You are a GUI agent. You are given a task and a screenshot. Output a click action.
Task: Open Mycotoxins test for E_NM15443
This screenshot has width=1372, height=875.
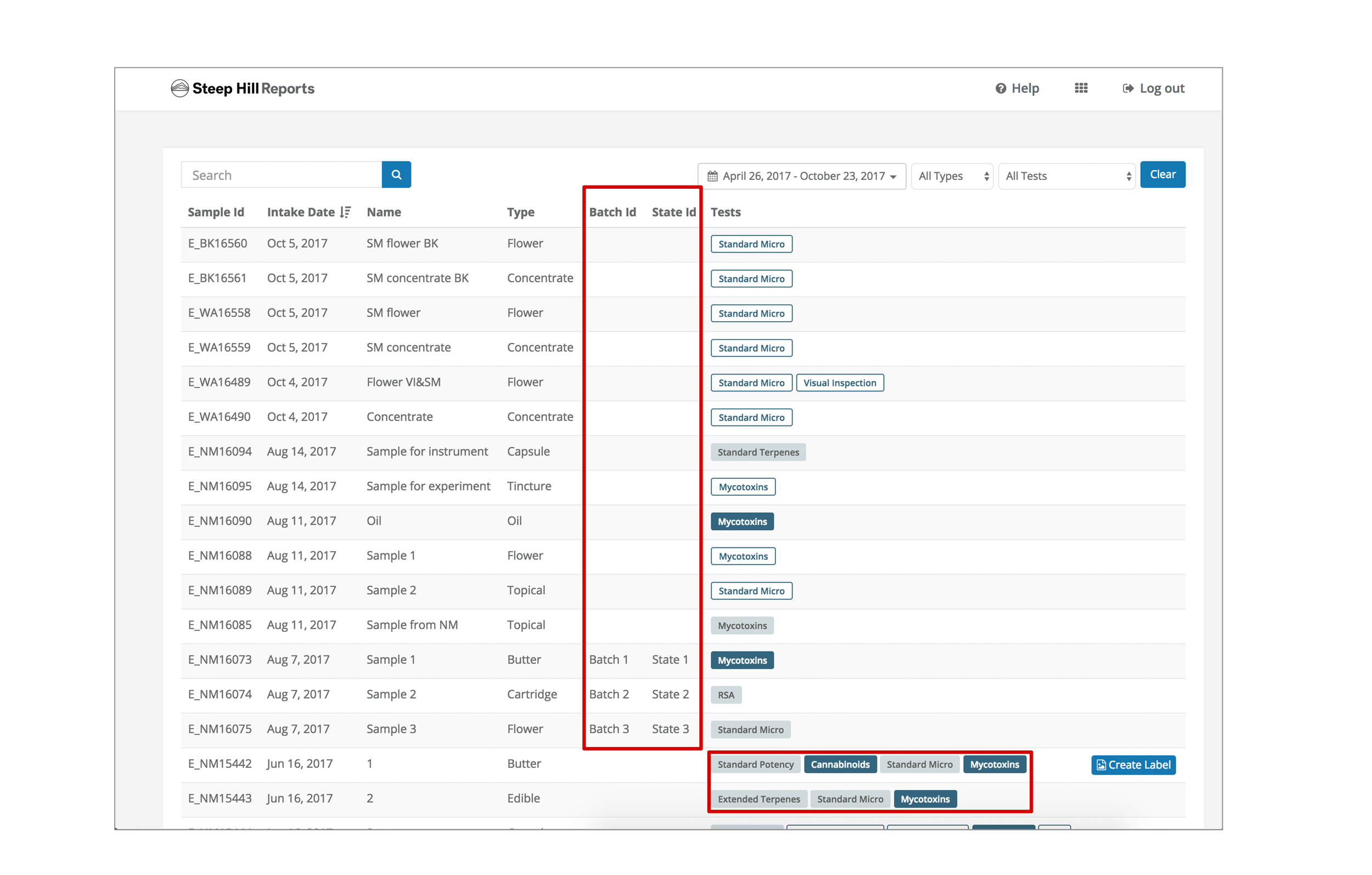(x=925, y=799)
